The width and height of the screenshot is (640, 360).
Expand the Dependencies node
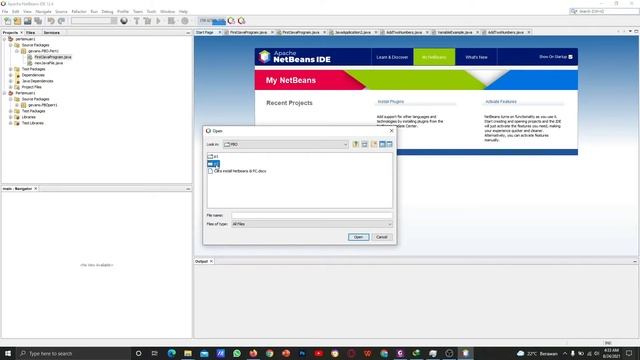(11, 75)
